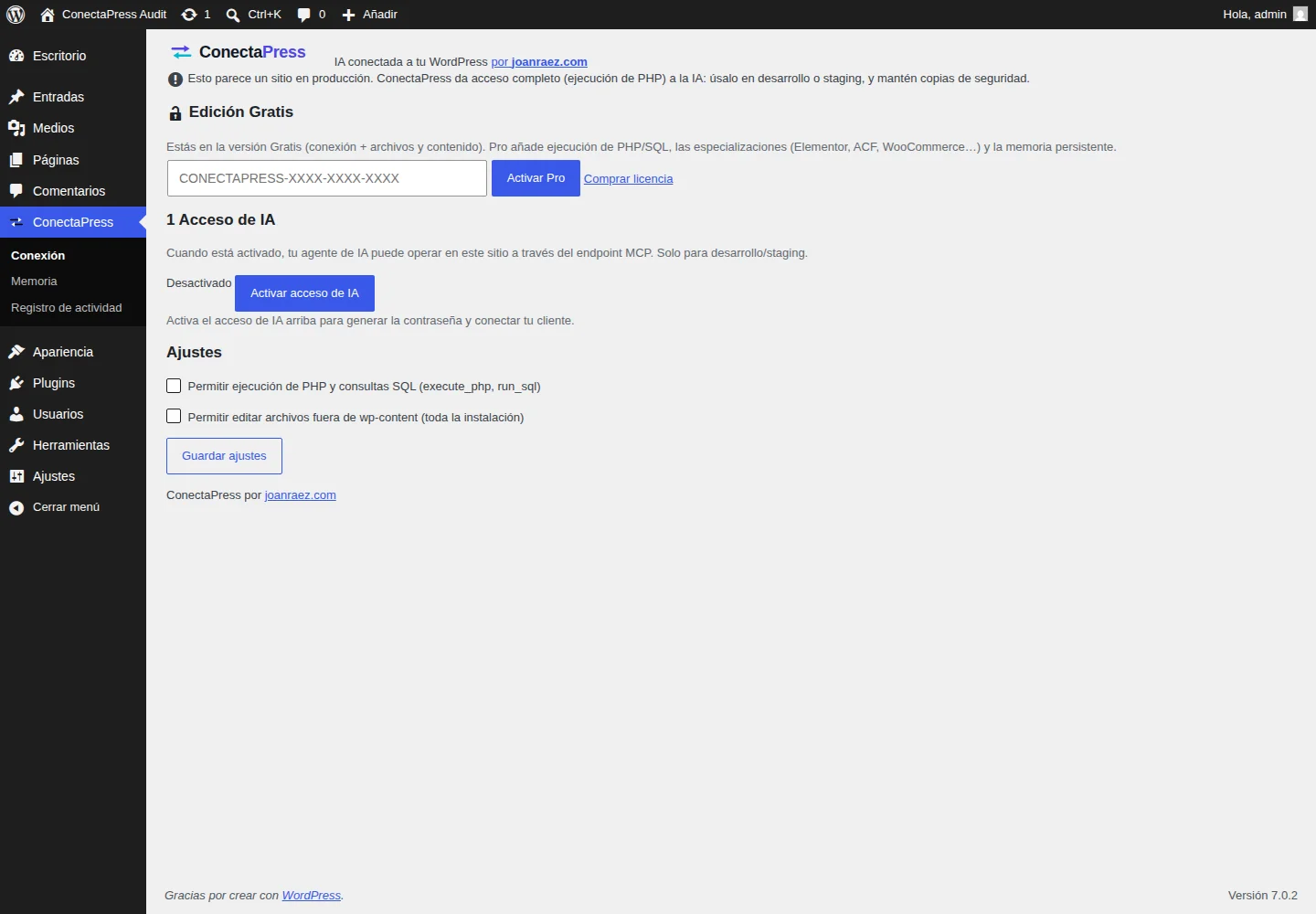Viewport: 1316px width, 914px height.
Task: Open the Plugins menu label
Action: tap(54, 383)
